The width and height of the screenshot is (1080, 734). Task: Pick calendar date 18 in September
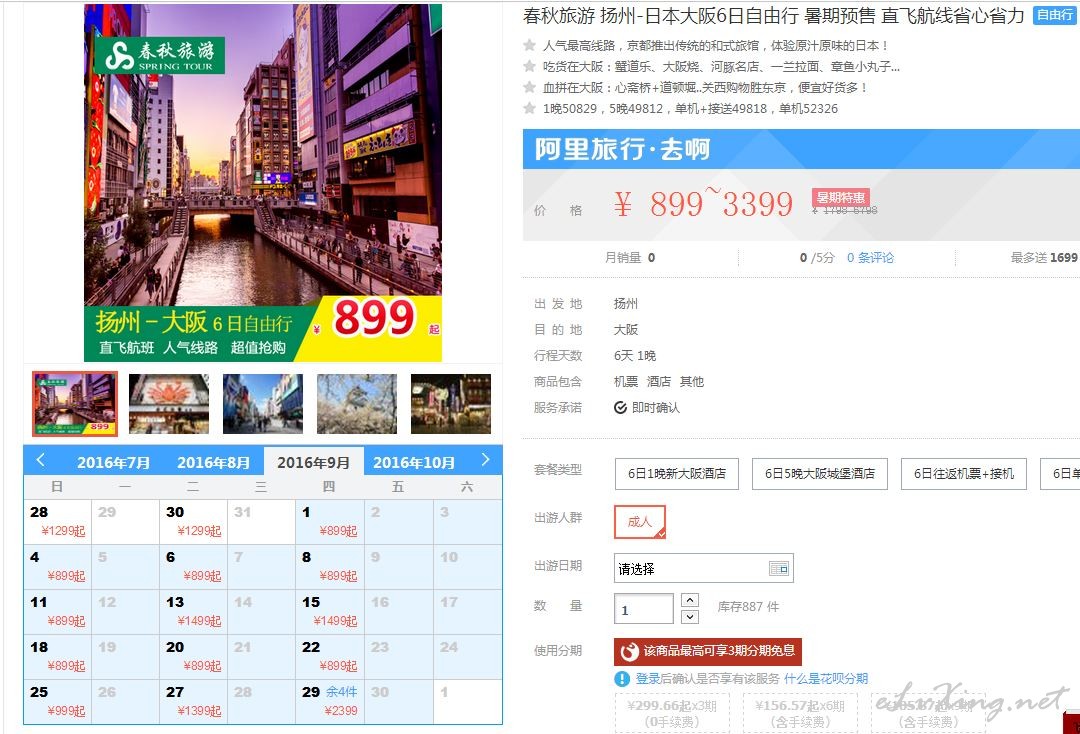click(x=58, y=657)
